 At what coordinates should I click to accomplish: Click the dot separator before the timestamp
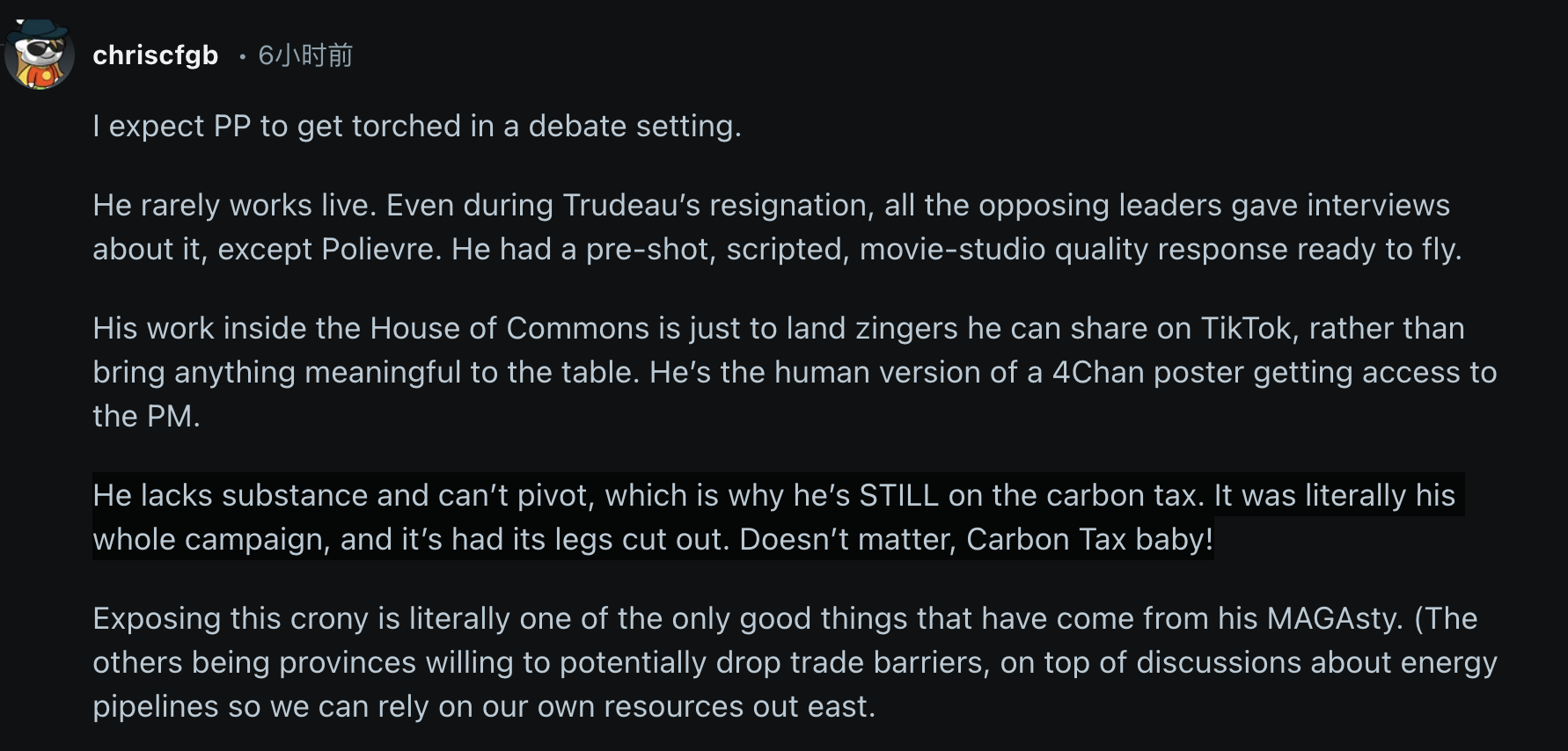point(242,57)
